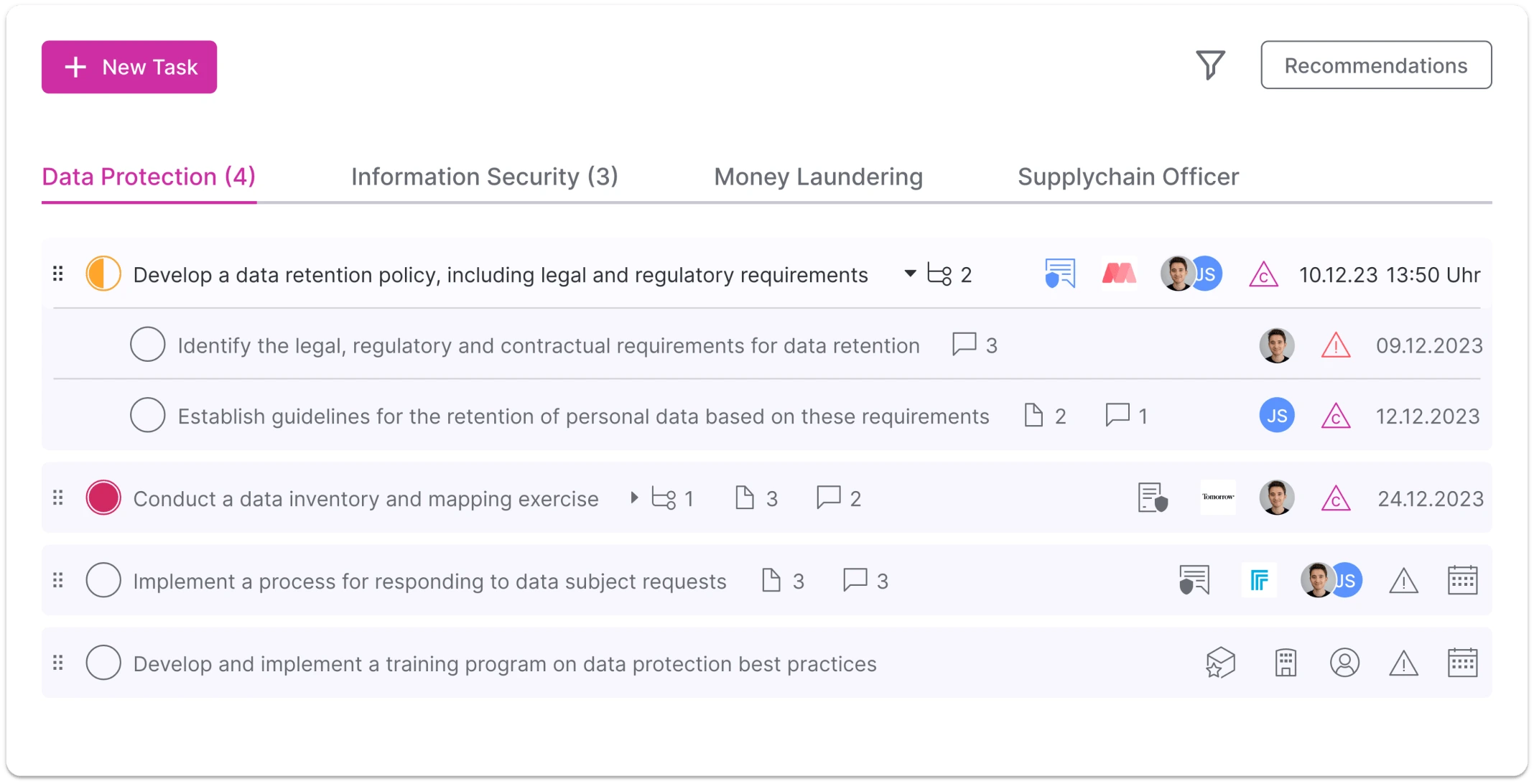
Task: Open the building icon on training program row
Action: pyautogui.click(x=1285, y=663)
